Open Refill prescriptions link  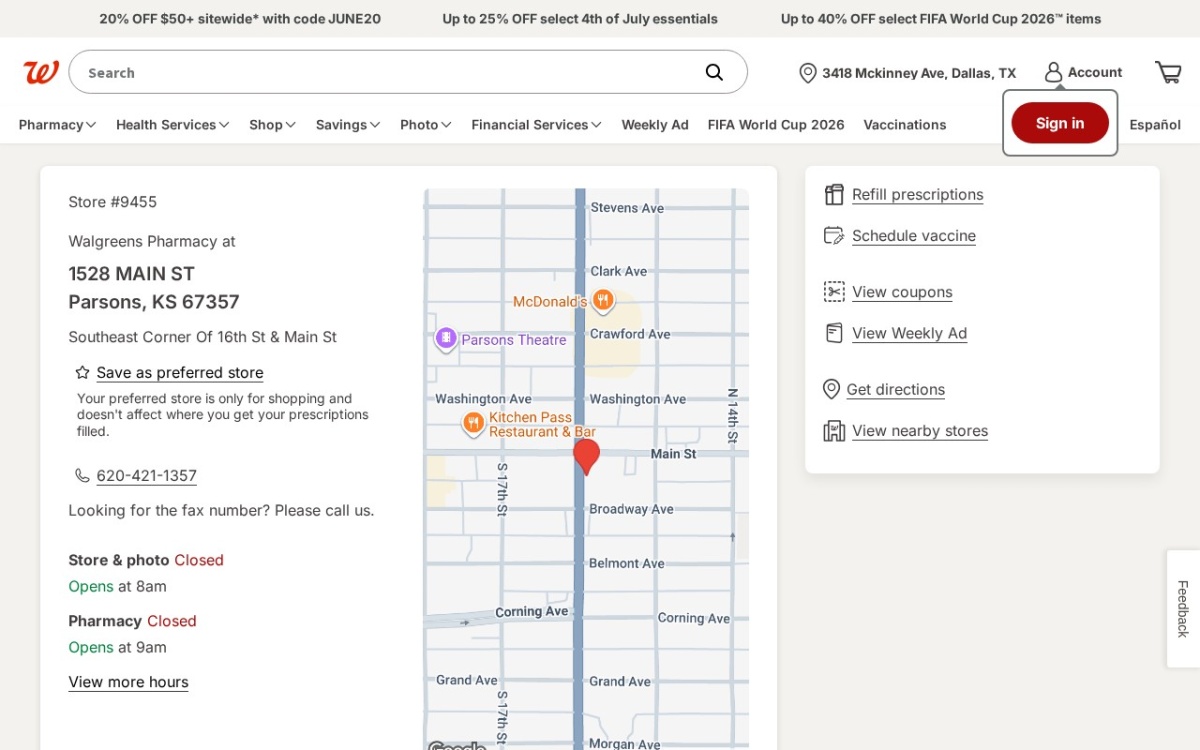click(x=917, y=195)
